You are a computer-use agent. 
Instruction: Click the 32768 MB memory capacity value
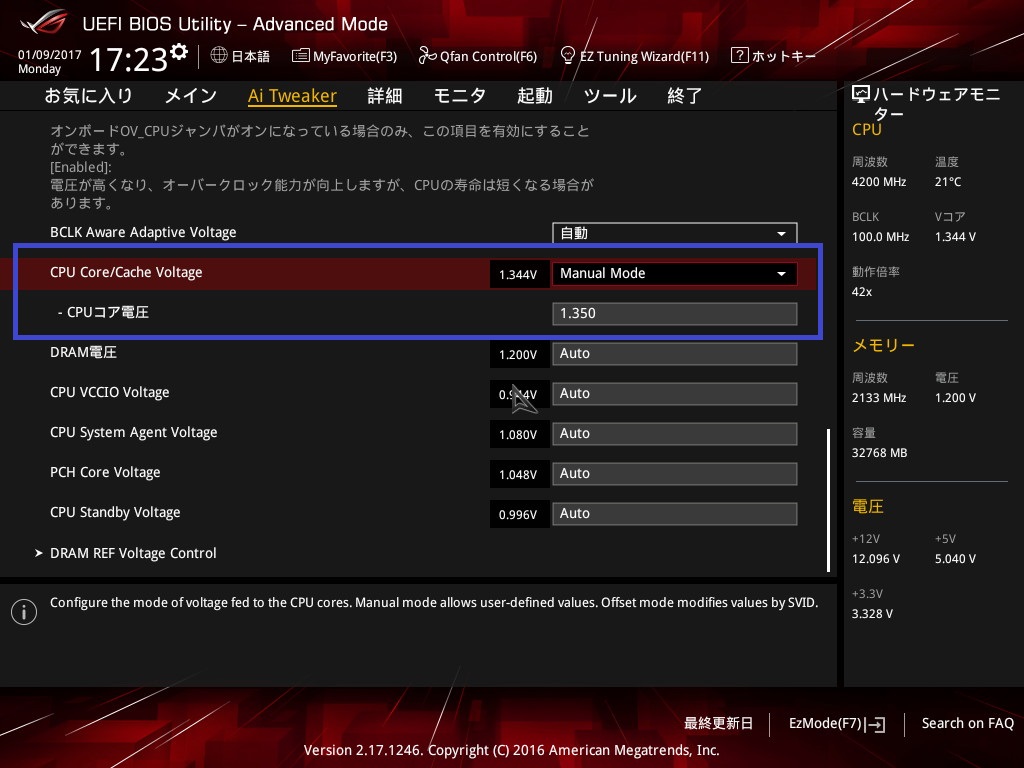(x=879, y=453)
